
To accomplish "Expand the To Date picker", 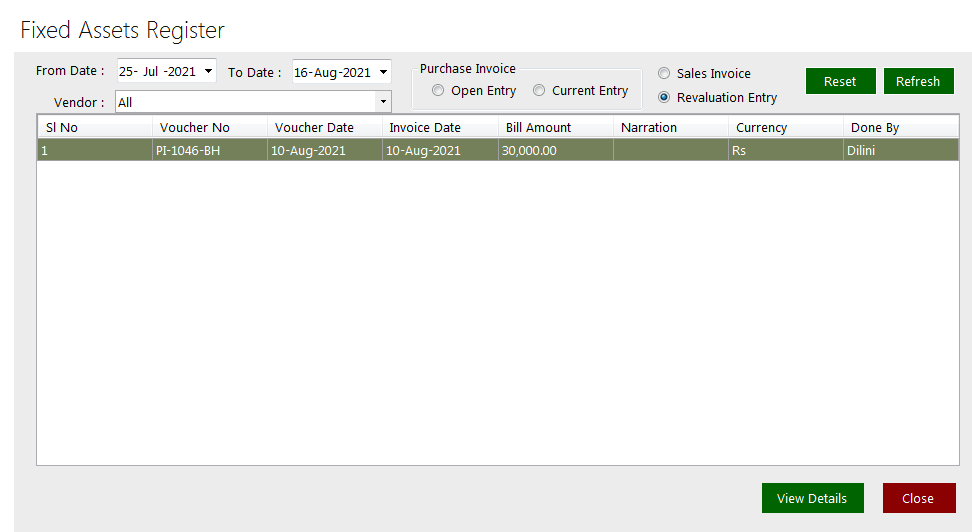I will point(383,73).
